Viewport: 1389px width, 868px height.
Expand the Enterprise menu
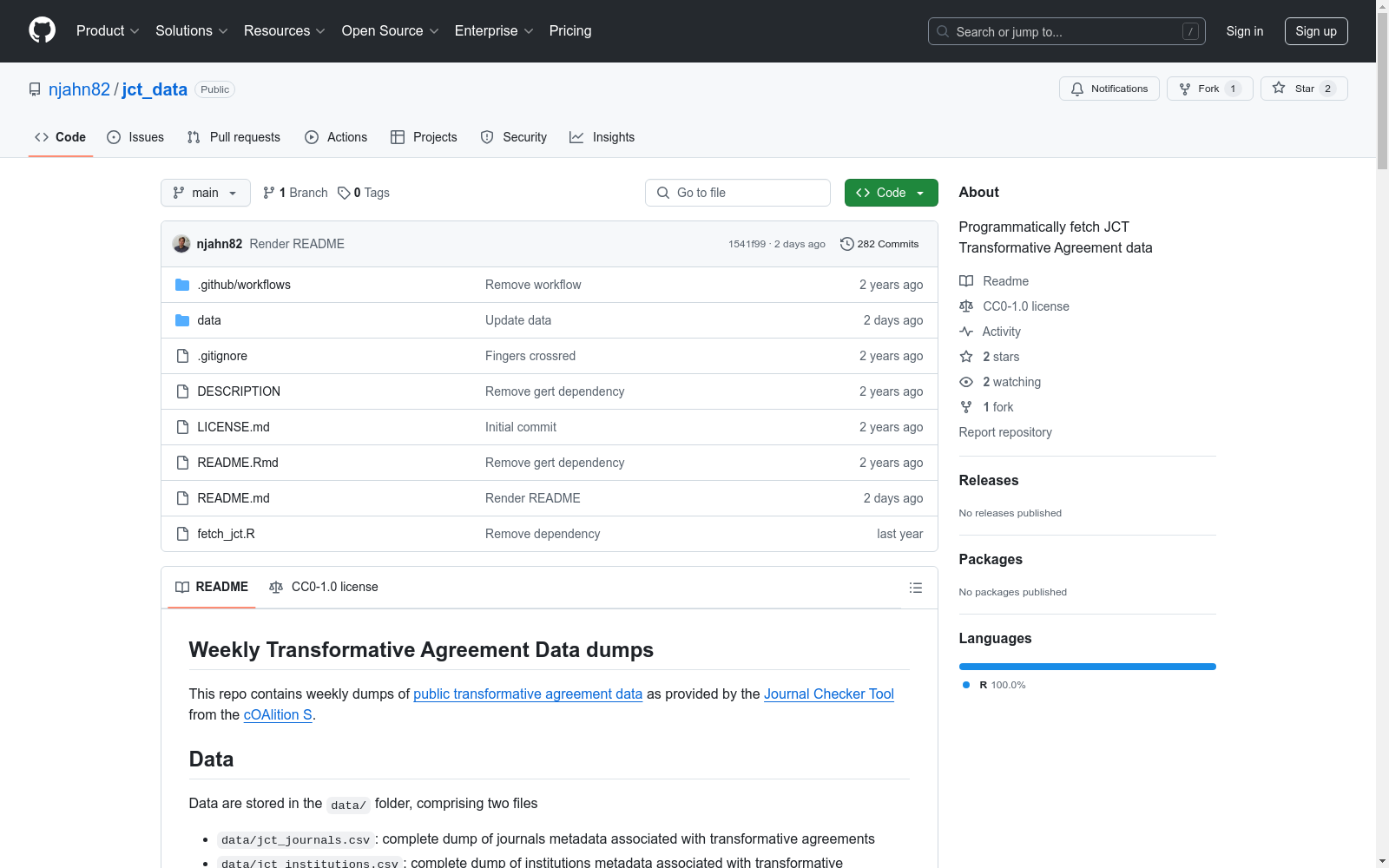(x=494, y=30)
